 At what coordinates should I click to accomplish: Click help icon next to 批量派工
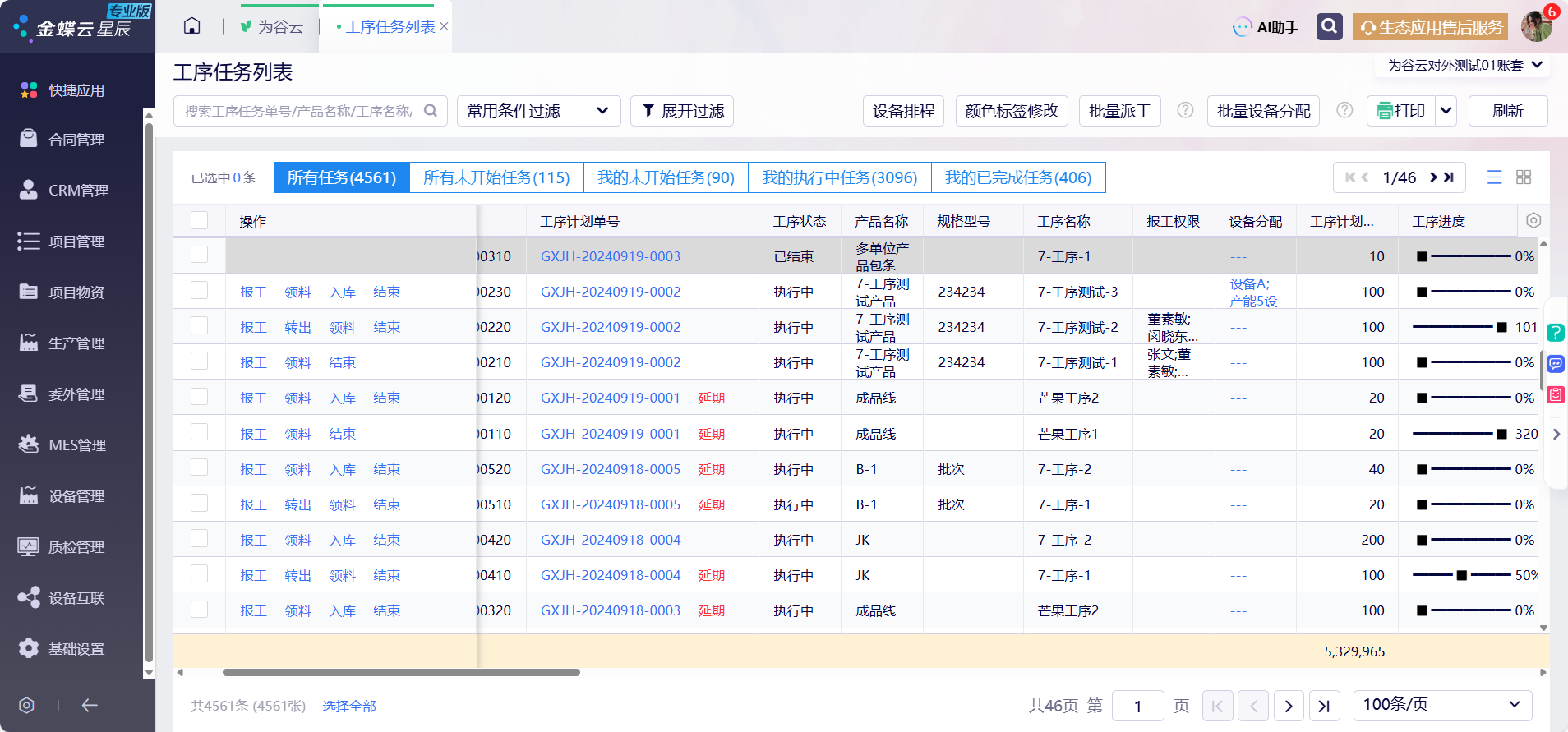tap(1185, 110)
